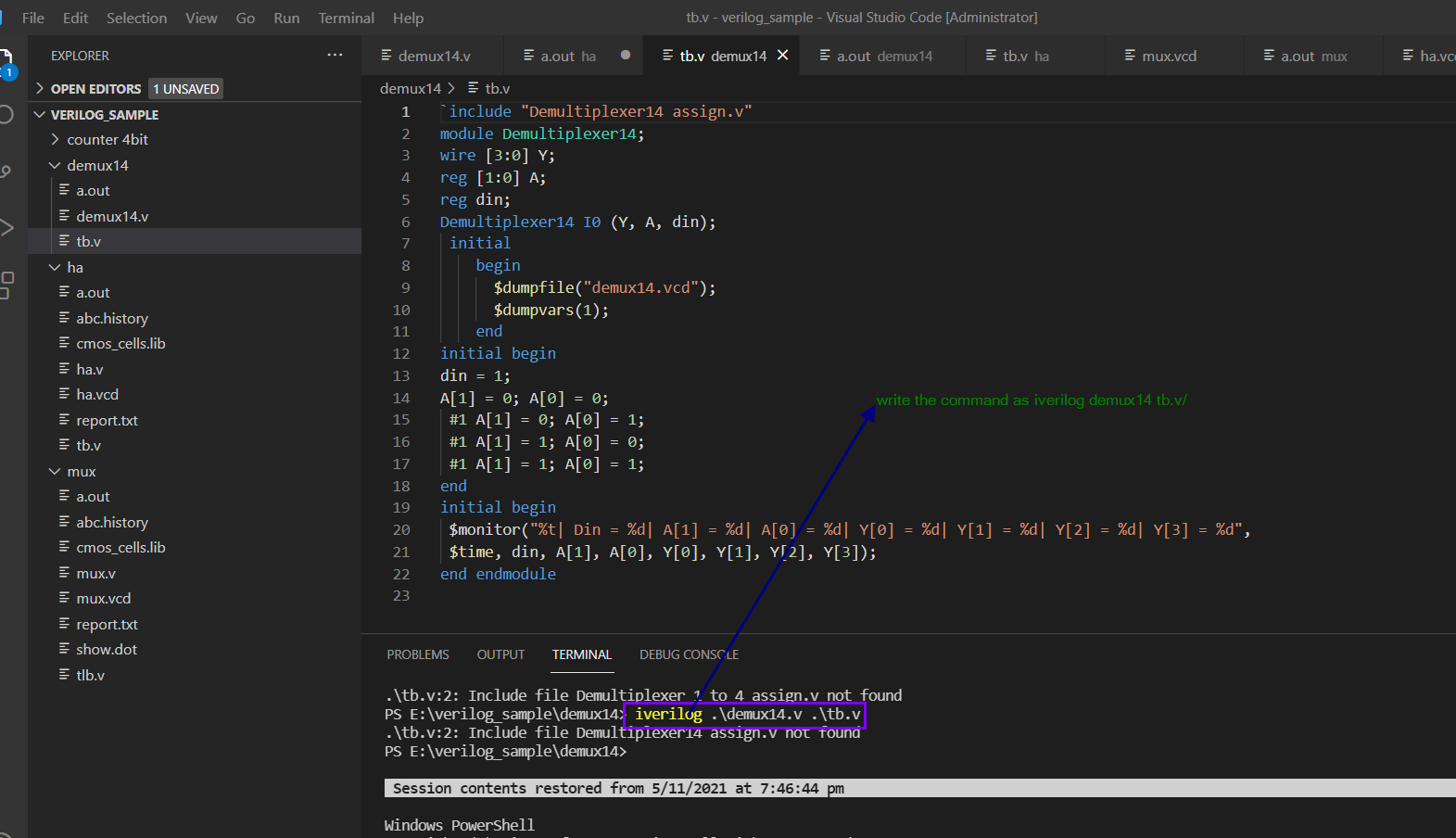
Task: Click the demux14 breadcrumb segment
Action: tap(411, 88)
